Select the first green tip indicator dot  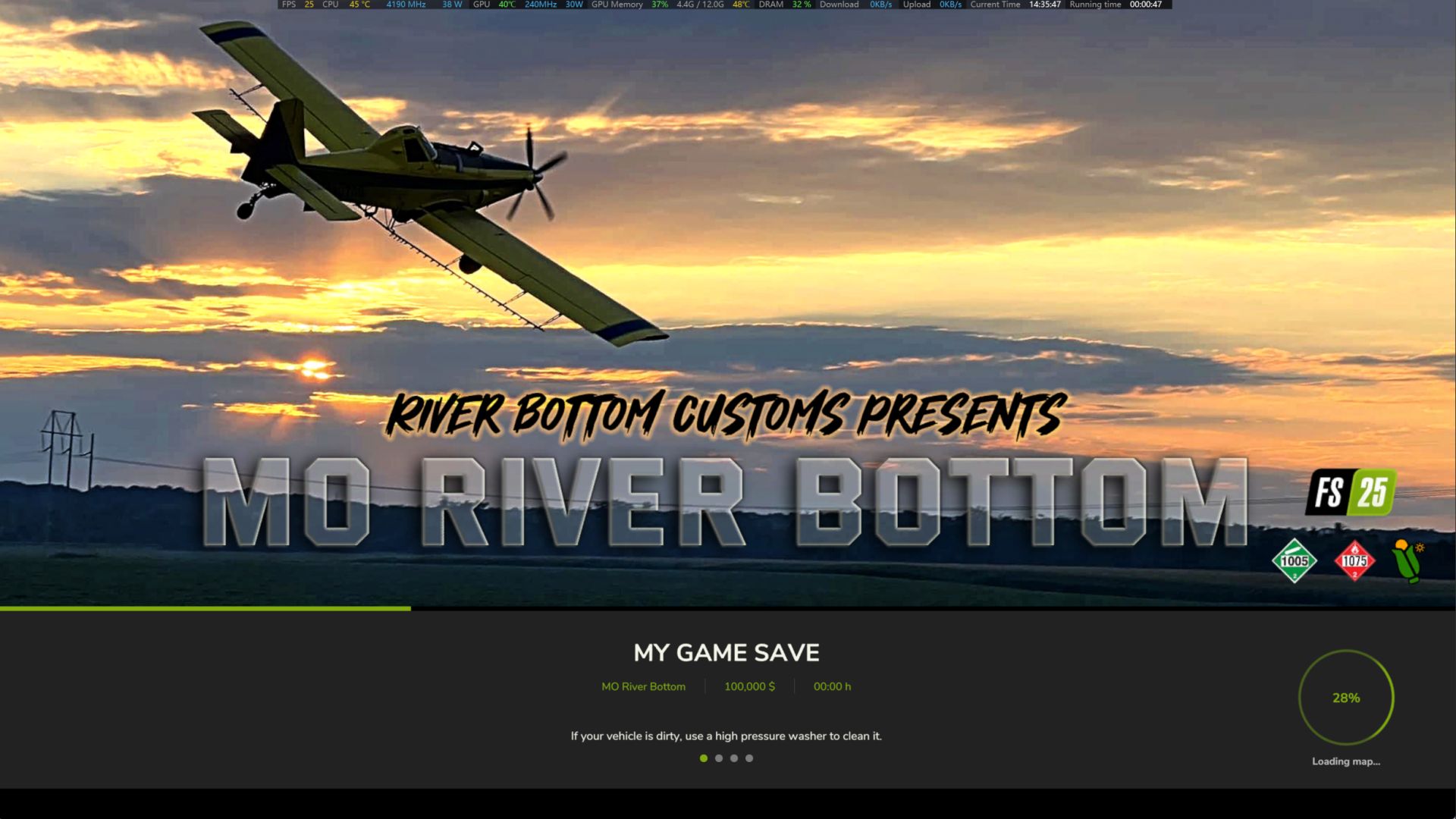tap(704, 758)
